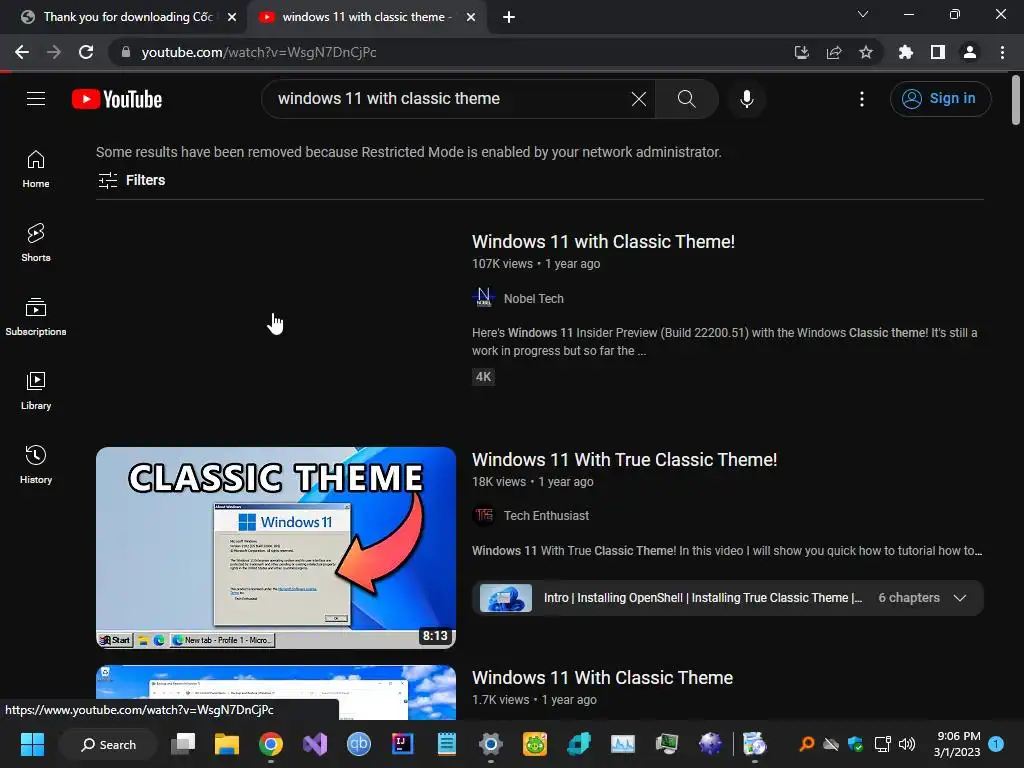Viewport: 1024px width, 768px height.
Task: Open video 'Windows 11 with Classic Theme!'
Action: tap(603, 242)
